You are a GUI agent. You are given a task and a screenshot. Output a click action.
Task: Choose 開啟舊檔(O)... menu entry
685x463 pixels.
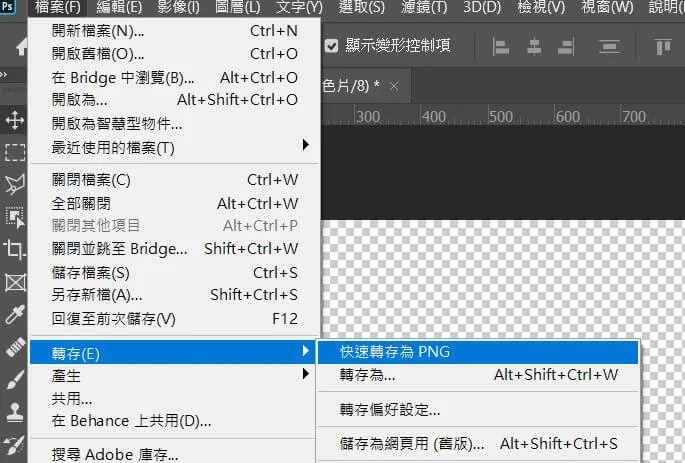pyautogui.click(x=175, y=54)
